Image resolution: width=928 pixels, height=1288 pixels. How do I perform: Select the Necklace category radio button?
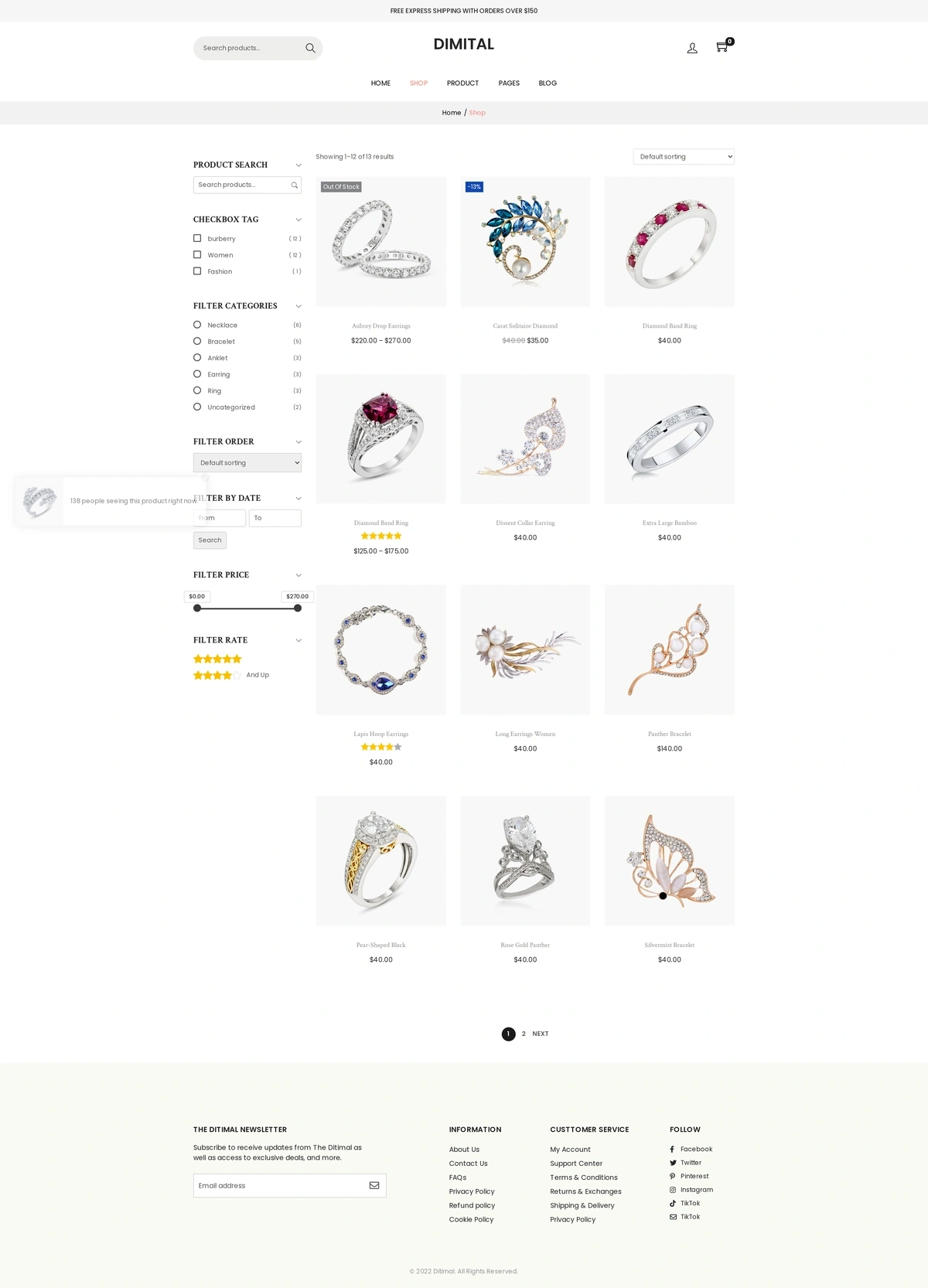pos(197,325)
